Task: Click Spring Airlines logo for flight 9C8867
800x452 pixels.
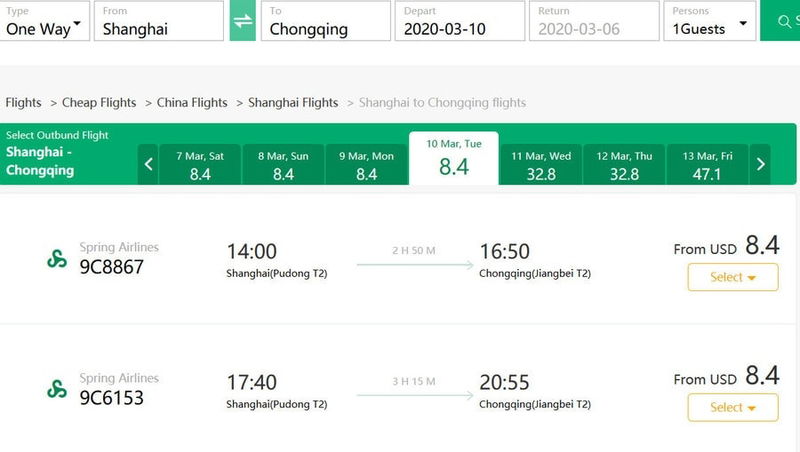Action: (x=57, y=259)
